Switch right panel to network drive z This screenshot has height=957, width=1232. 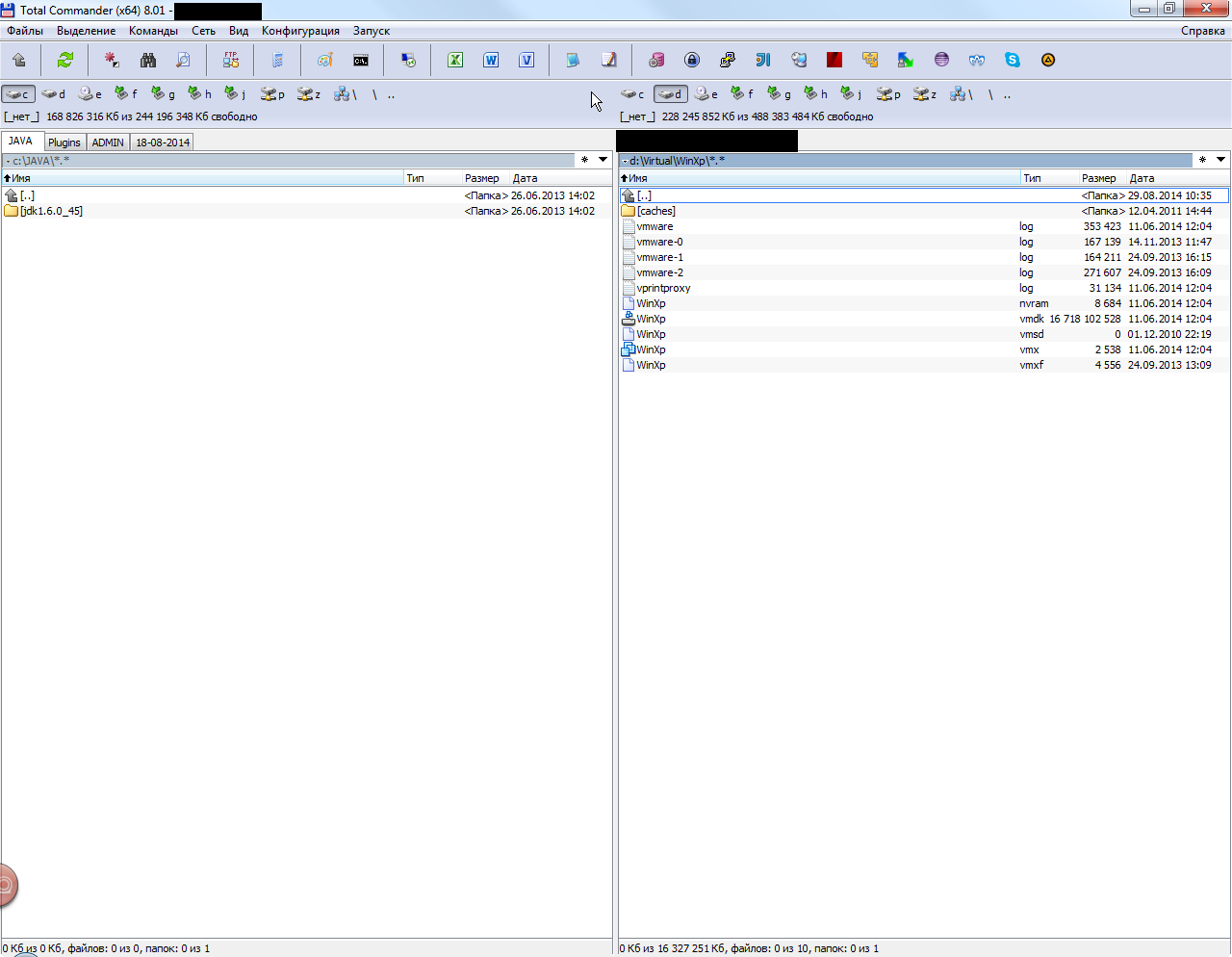click(925, 94)
